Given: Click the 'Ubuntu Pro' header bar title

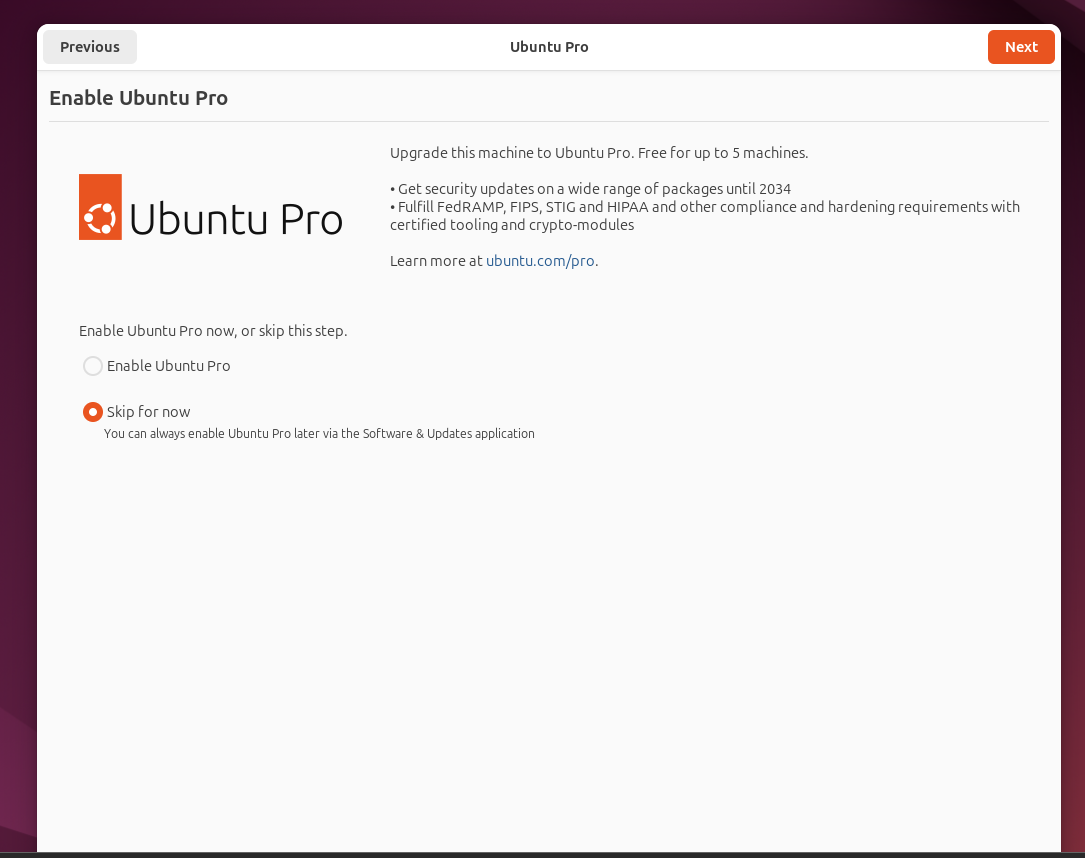Looking at the screenshot, I should (x=549, y=47).
